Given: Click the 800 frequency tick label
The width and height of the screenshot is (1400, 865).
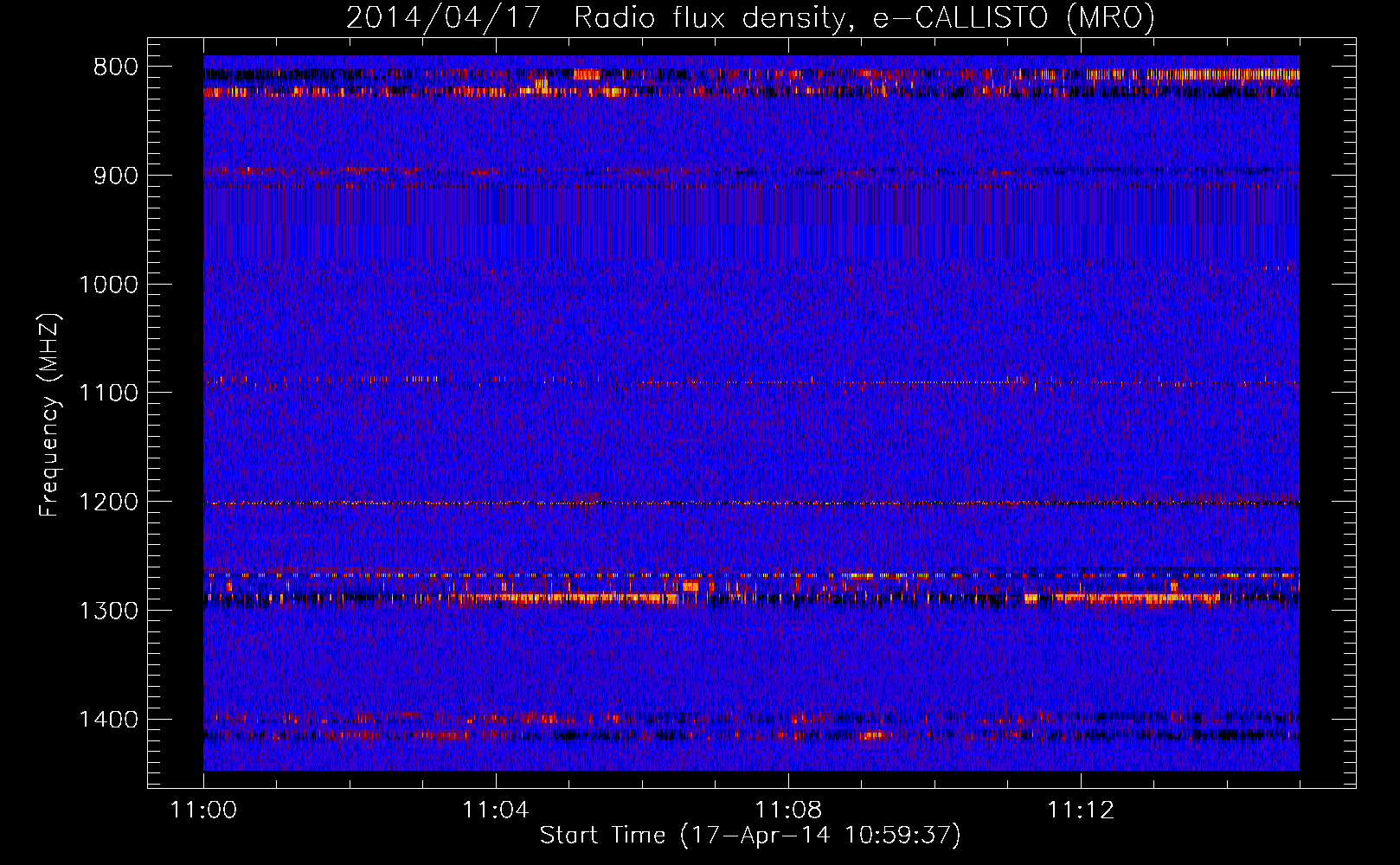Looking at the screenshot, I should [x=116, y=67].
